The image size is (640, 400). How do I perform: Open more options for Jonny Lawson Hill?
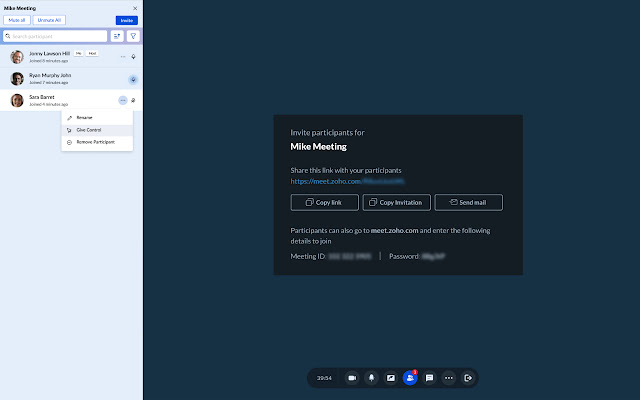(x=123, y=57)
